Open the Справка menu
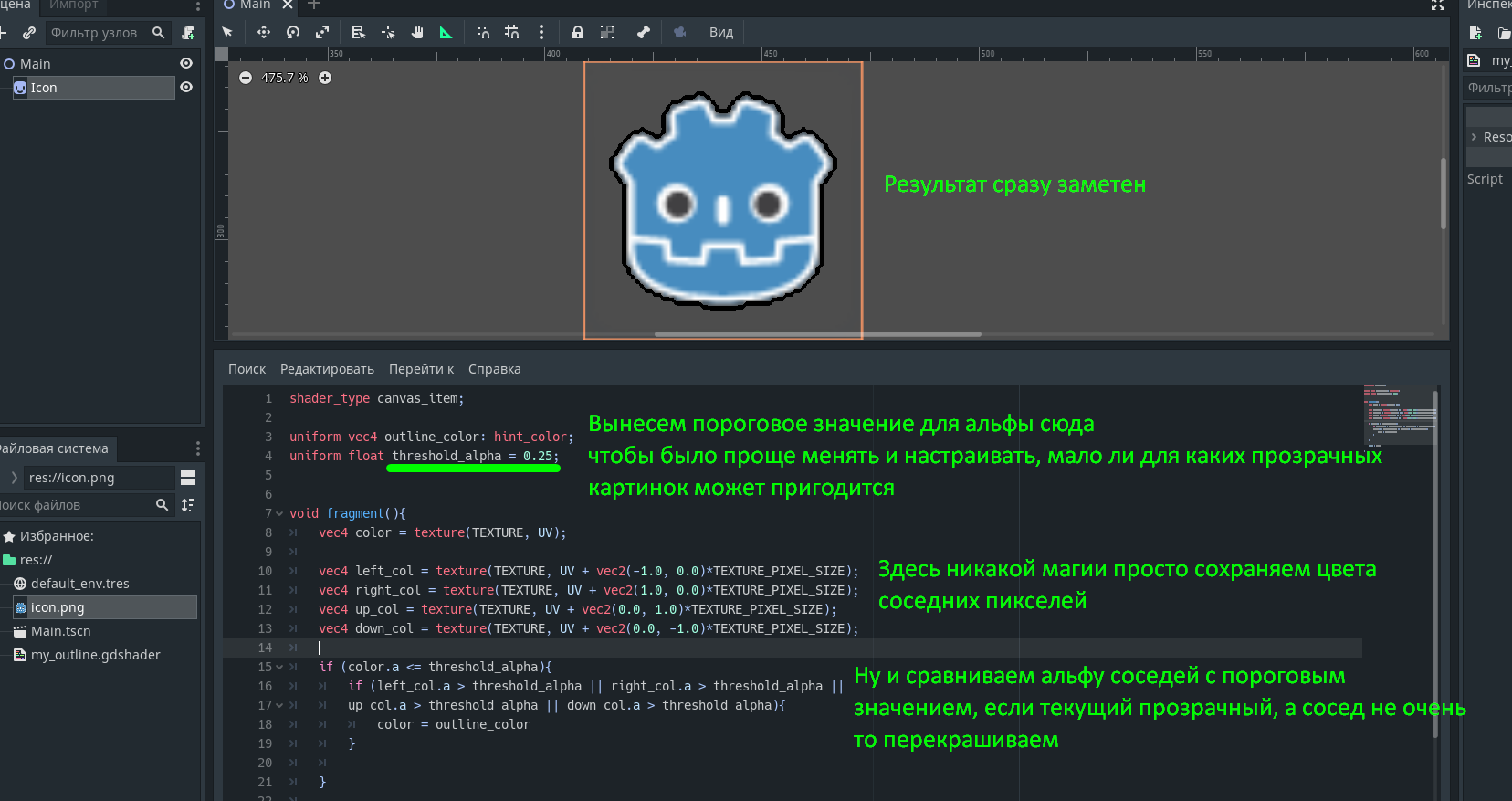The height and width of the screenshot is (801, 1512). click(x=494, y=369)
